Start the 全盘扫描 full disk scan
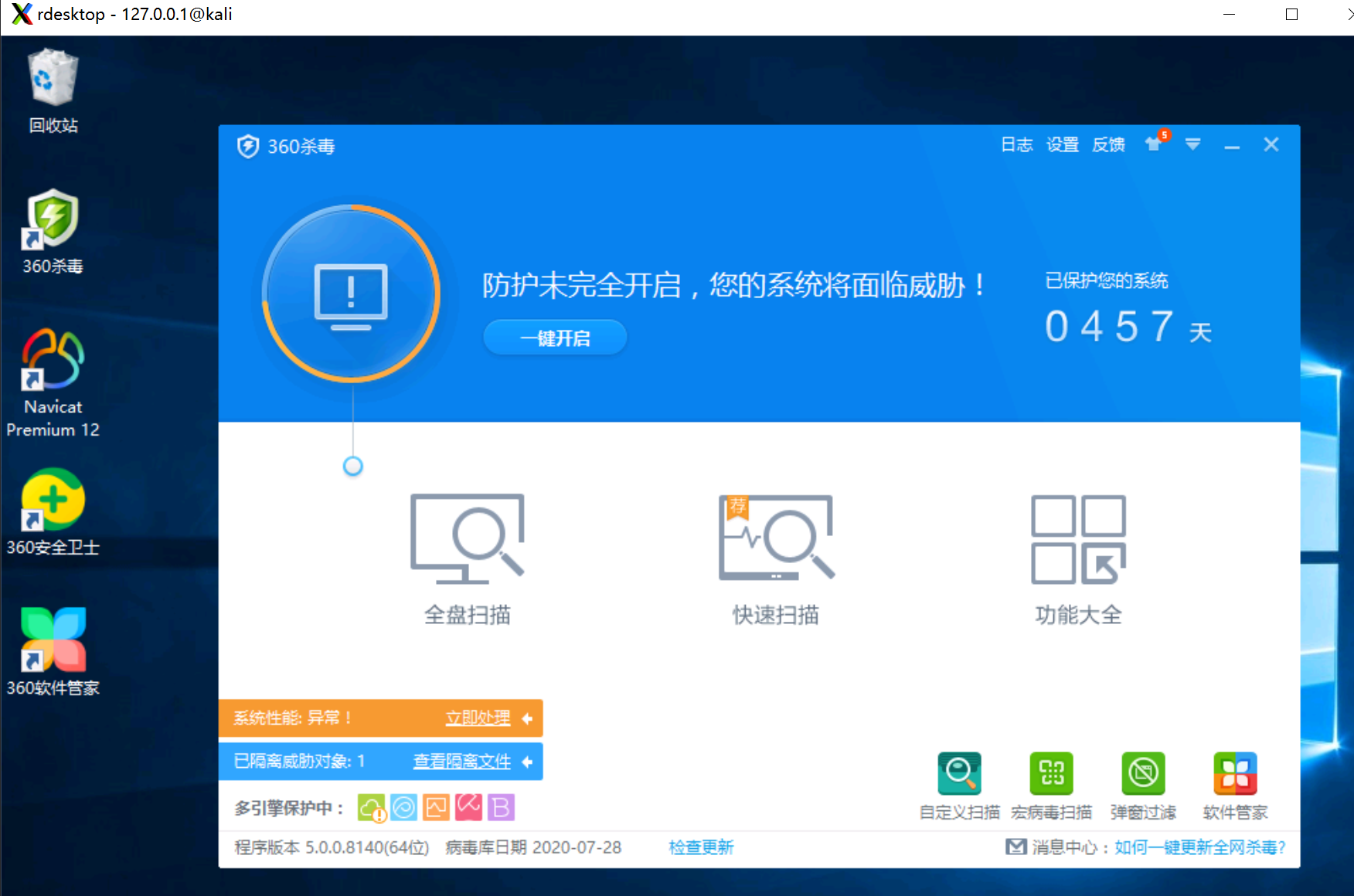Screen dimensions: 1354x896 point(467,560)
